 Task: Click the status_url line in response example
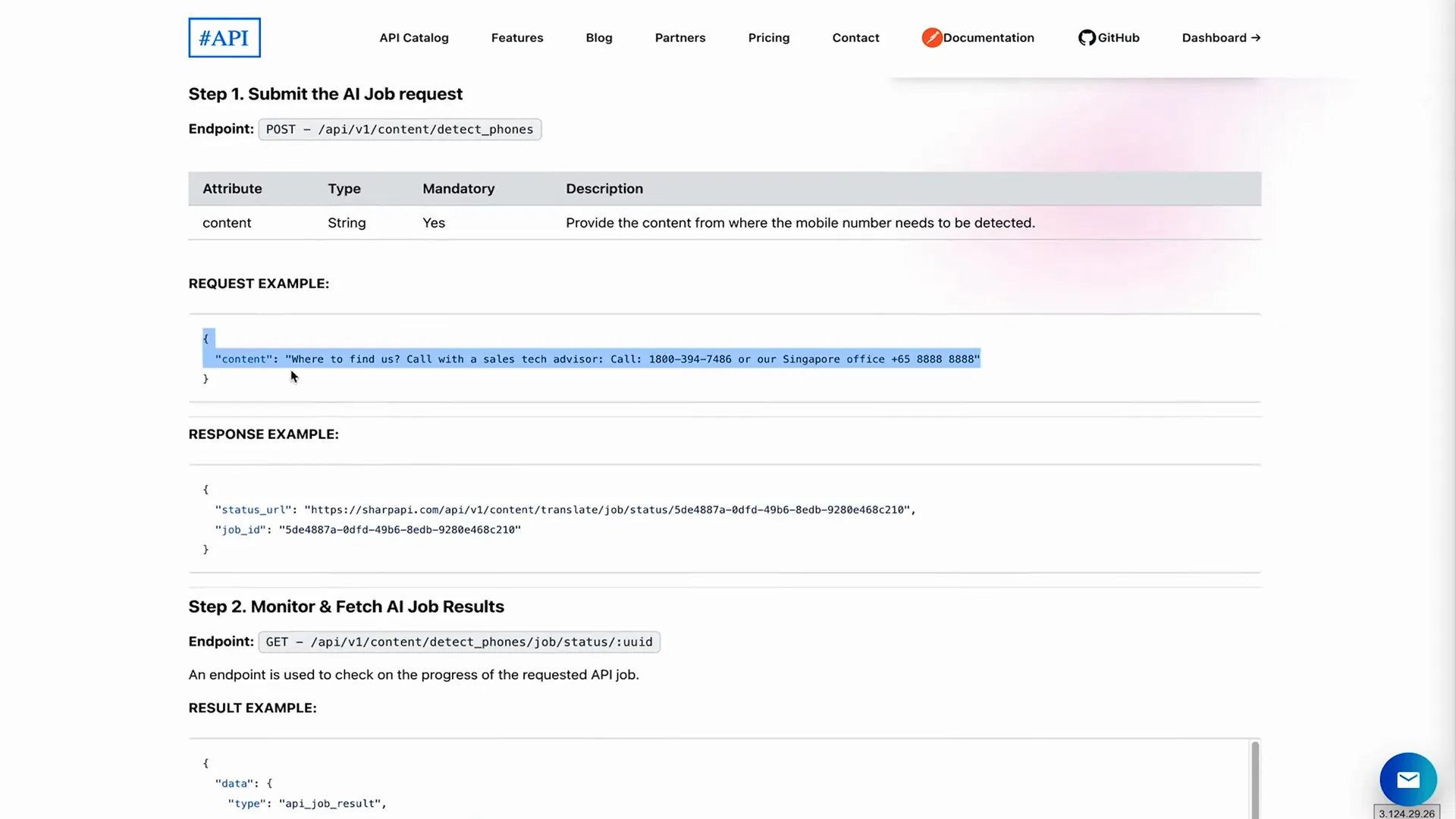[566, 510]
